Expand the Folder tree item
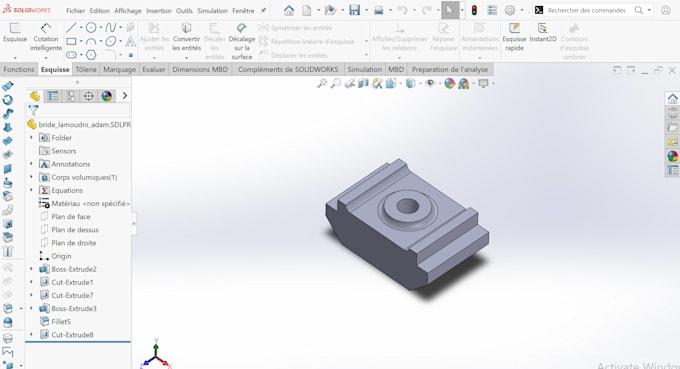The image size is (680, 369). point(31,137)
